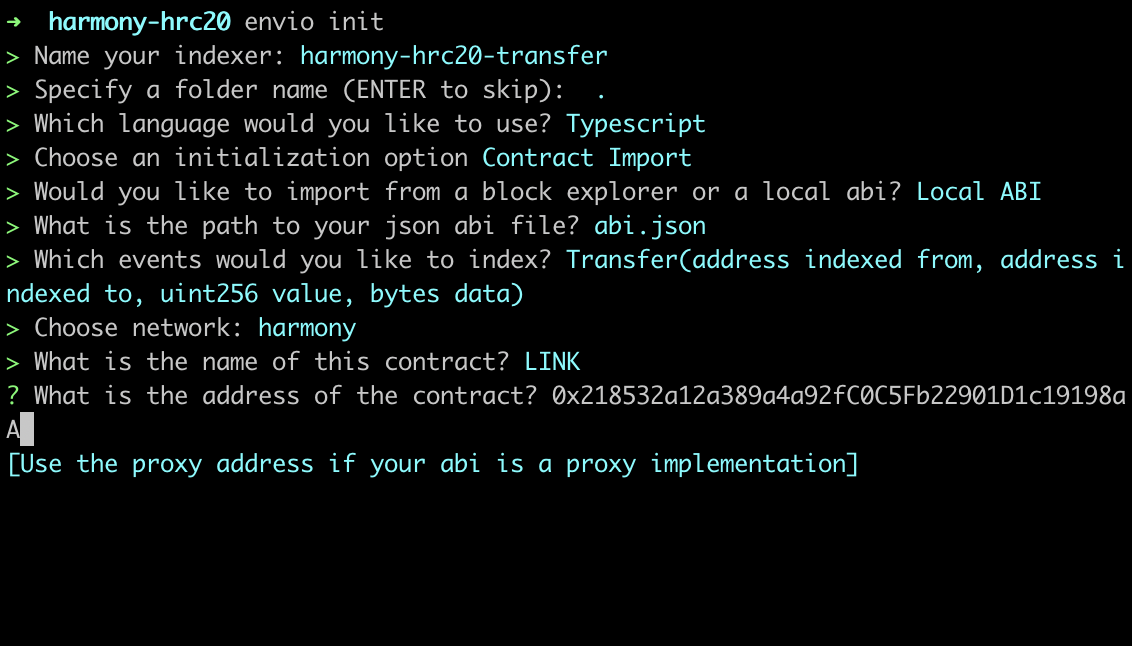Image resolution: width=1132 pixels, height=646 pixels.
Task: Click the LINK contract name
Action: coord(552,362)
